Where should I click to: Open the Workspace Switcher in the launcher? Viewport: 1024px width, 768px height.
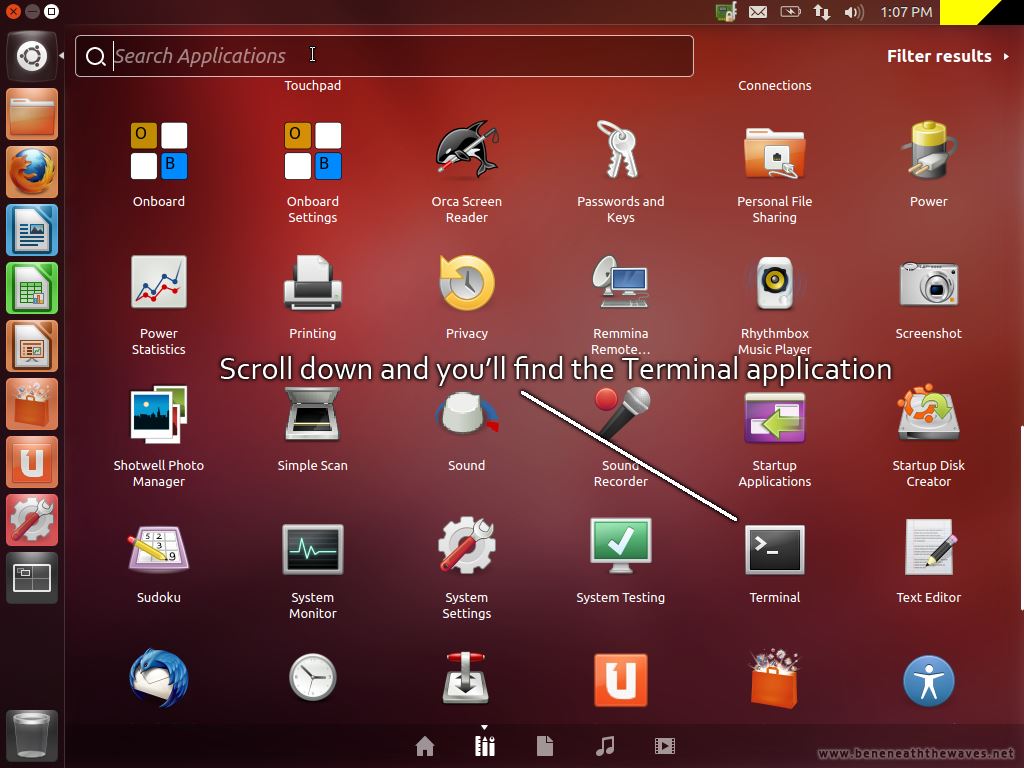pyautogui.click(x=32, y=579)
